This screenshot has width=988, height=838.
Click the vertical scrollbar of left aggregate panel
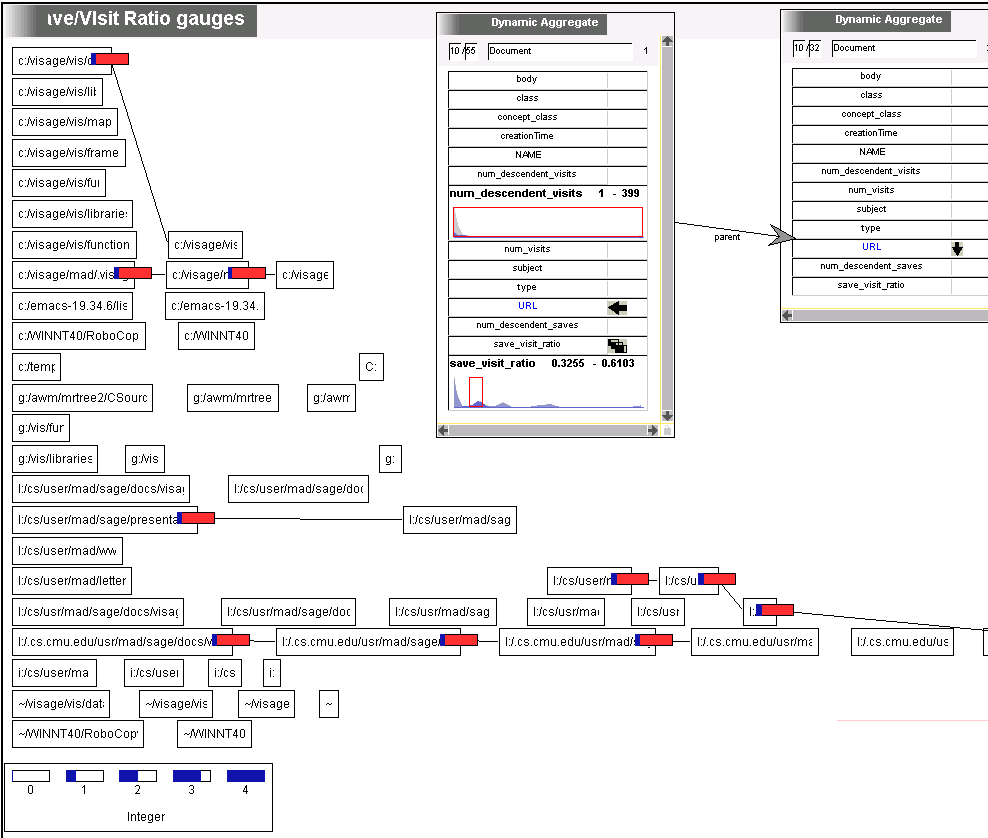click(x=667, y=230)
